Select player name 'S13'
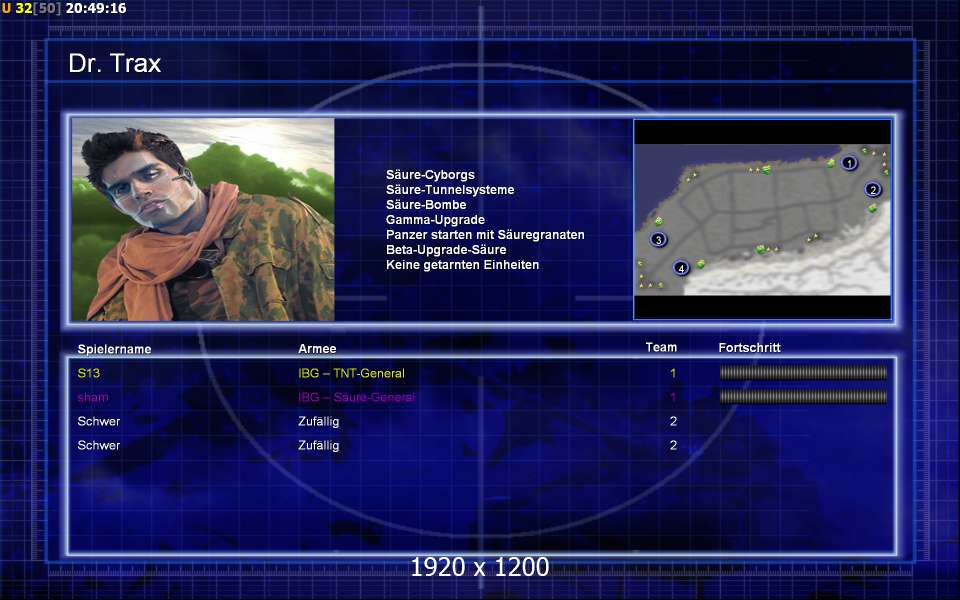The image size is (960, 600). (x=89, y=373)
